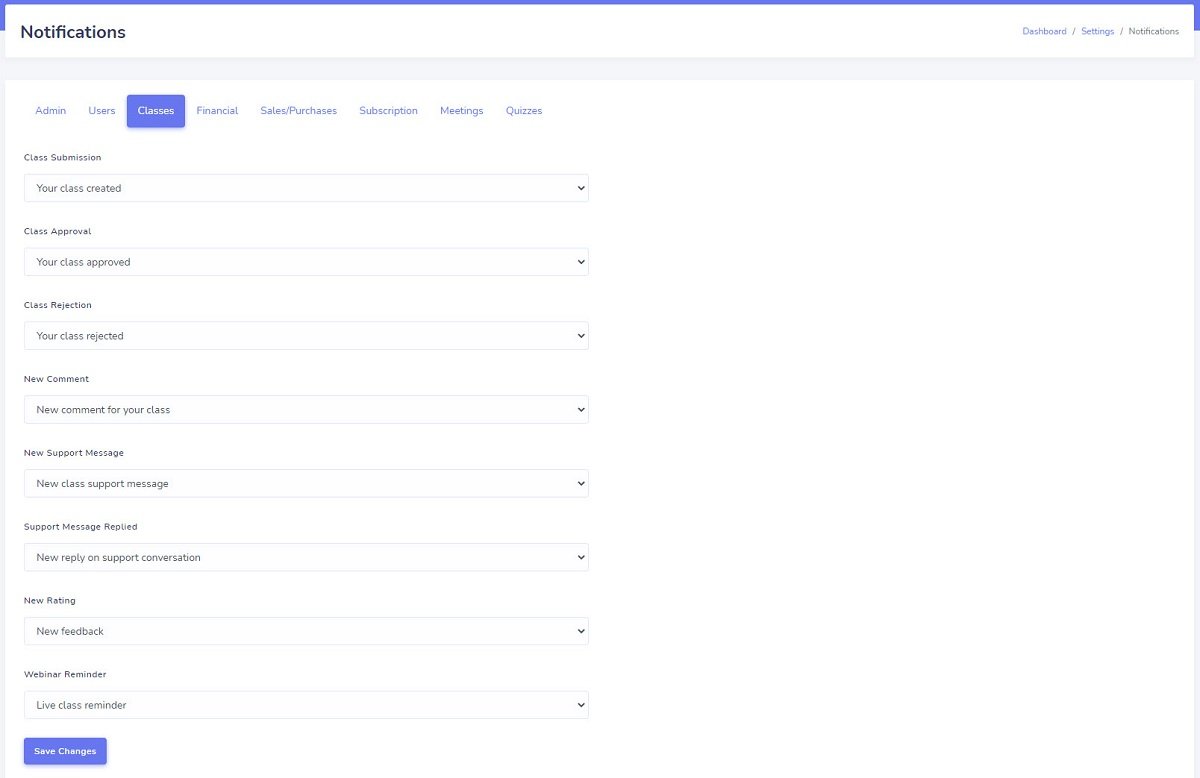This screenshot has width=1200, height=778.
Task: Select the Classes tab
Action: 156,111
